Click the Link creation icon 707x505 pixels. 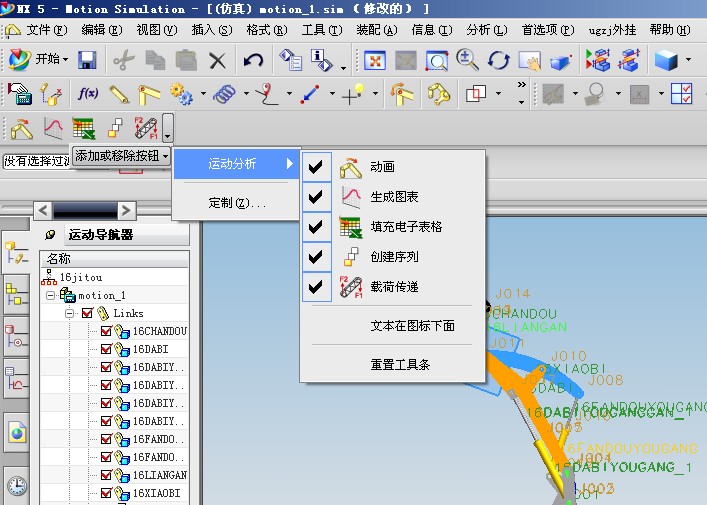click(119, 94)
